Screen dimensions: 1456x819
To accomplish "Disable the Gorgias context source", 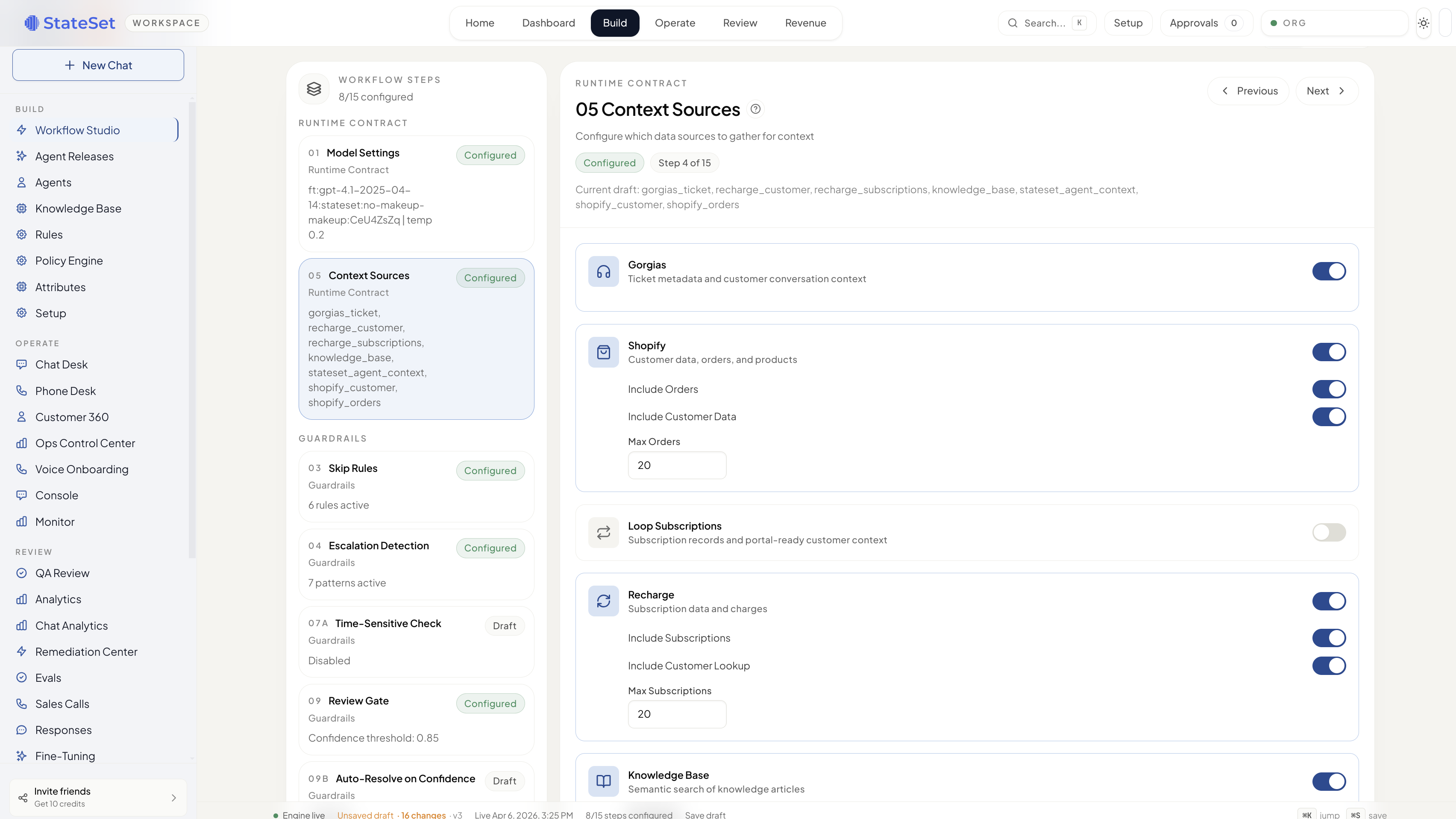I will [1329, 271].
